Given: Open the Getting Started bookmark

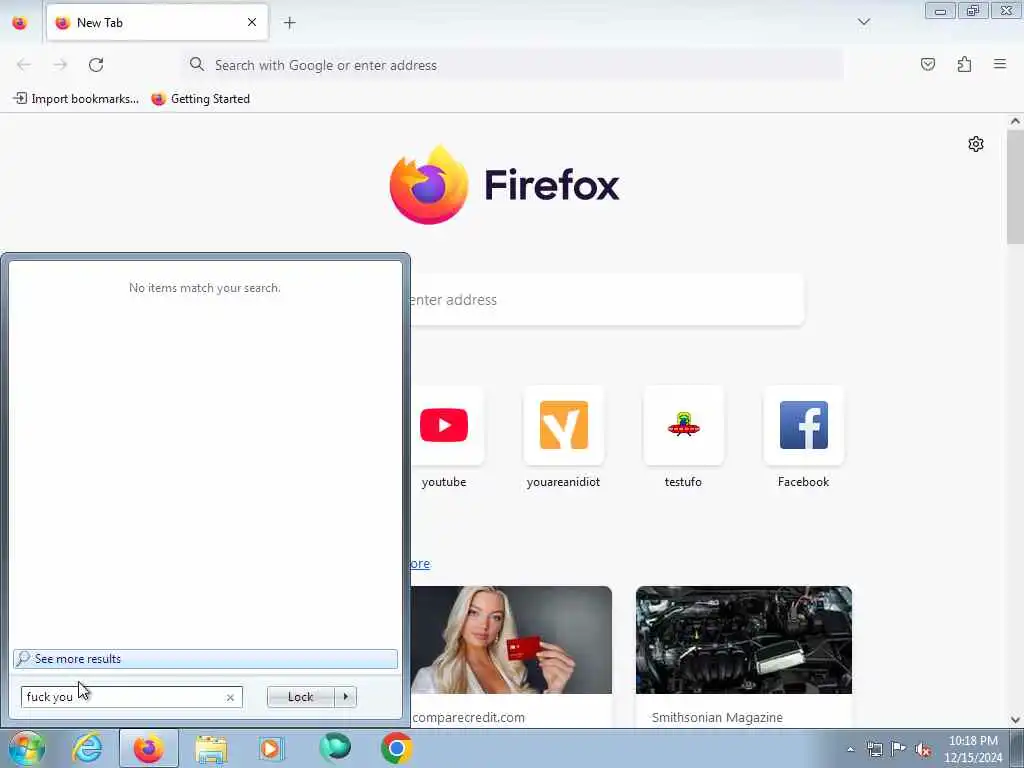Looking at the screenshot, I should coord(200,99).
